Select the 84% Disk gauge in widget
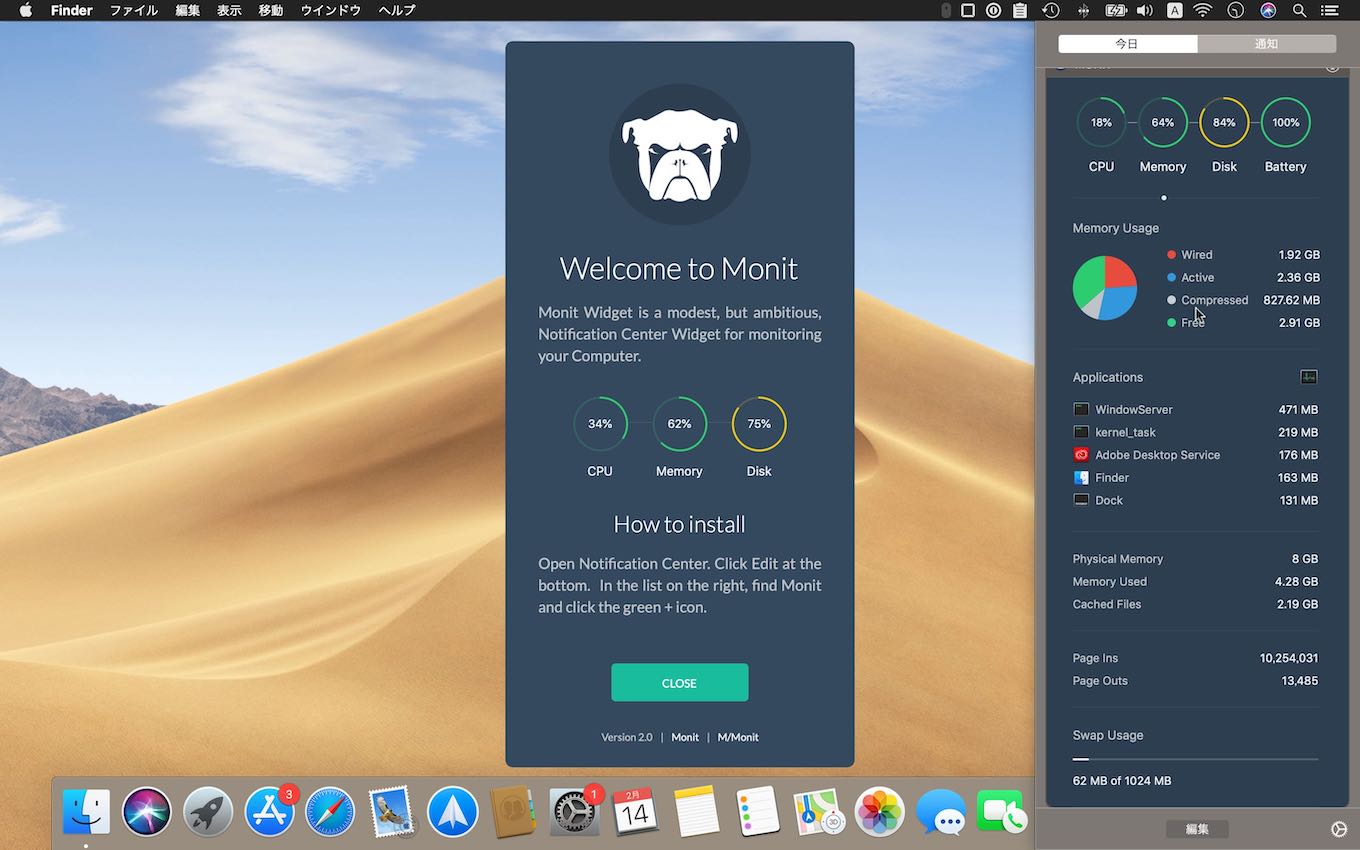Screen dimensions: 1360x850 click(1224, 123)
